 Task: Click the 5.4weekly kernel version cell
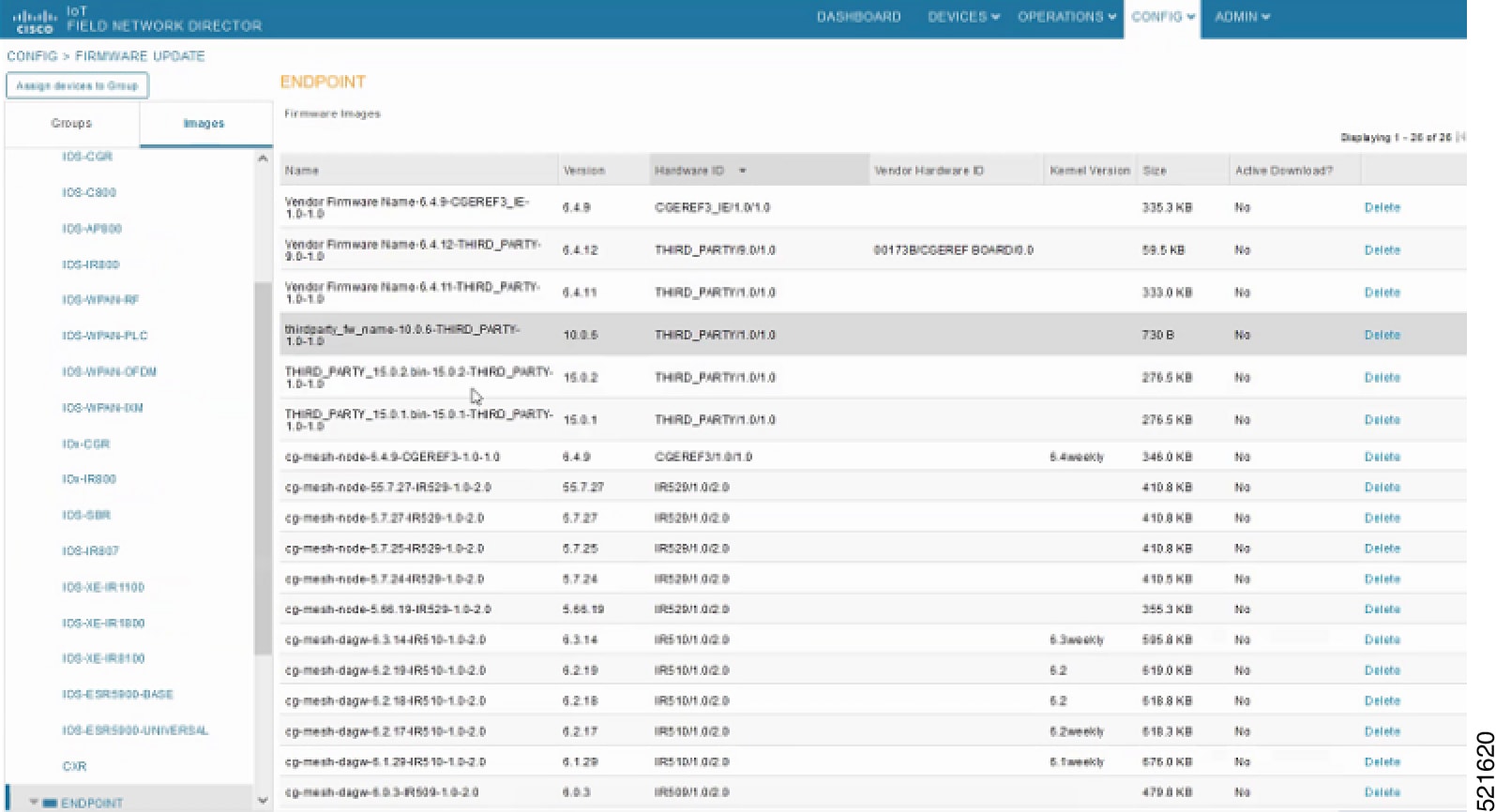point(1077,457)
